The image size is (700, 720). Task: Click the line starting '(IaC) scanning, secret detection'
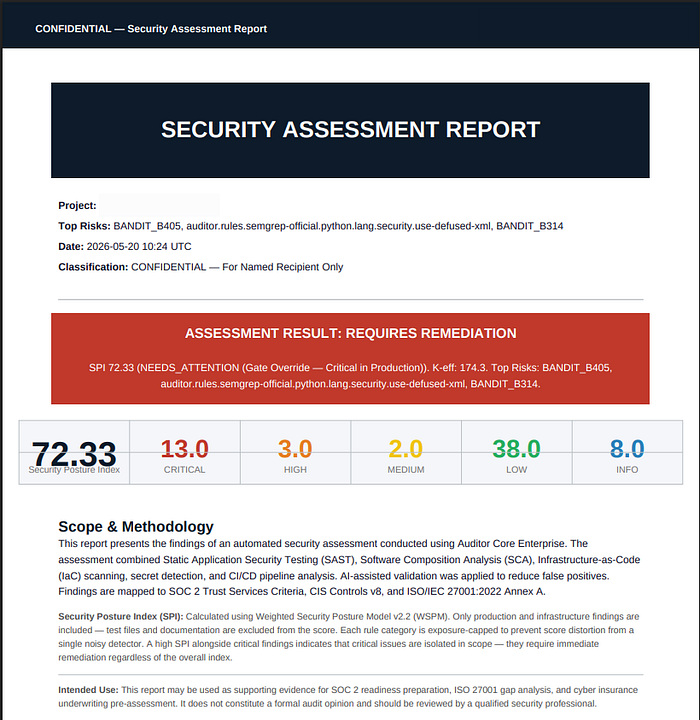[333, 576]
